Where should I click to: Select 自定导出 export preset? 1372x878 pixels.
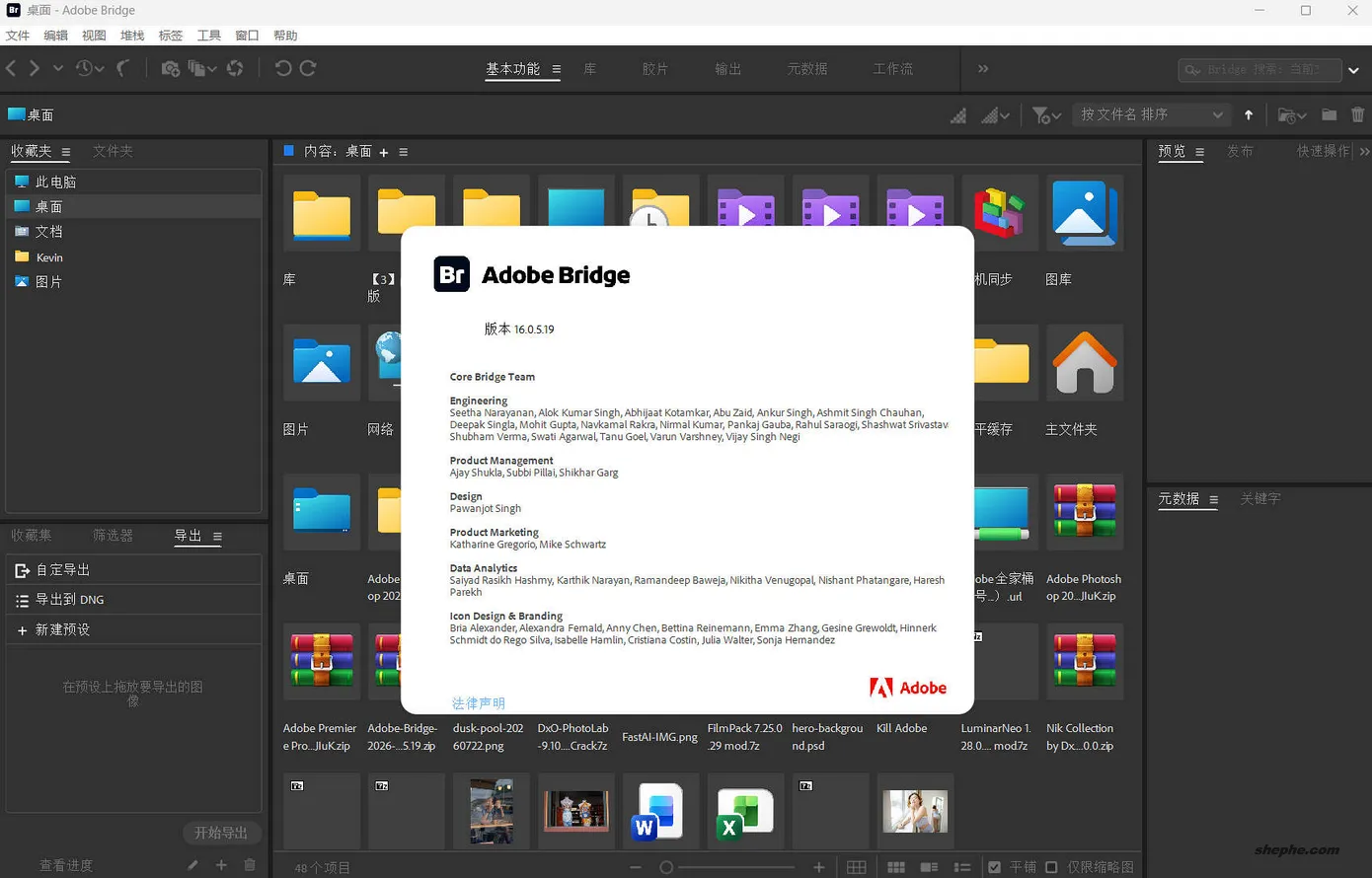[x=133, y=569]
